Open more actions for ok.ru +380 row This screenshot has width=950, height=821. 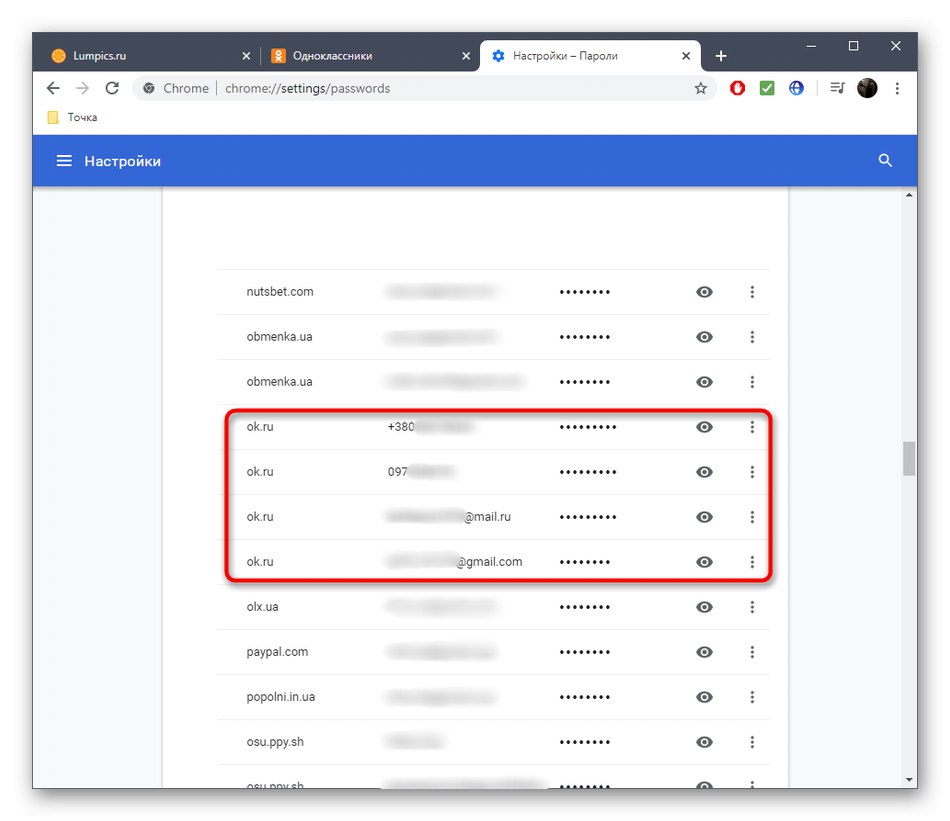752,427
